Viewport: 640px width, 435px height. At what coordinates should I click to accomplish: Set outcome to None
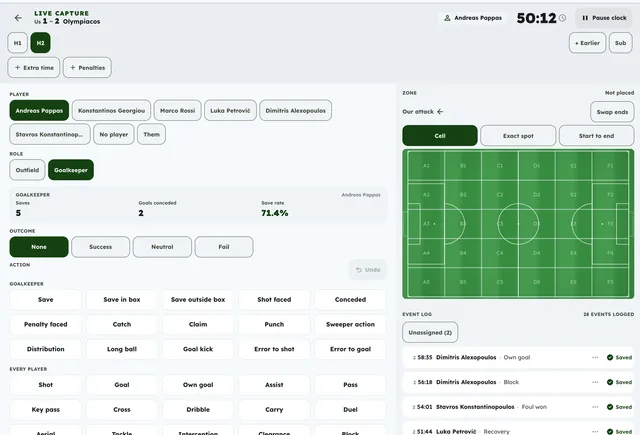coord(39,247)
